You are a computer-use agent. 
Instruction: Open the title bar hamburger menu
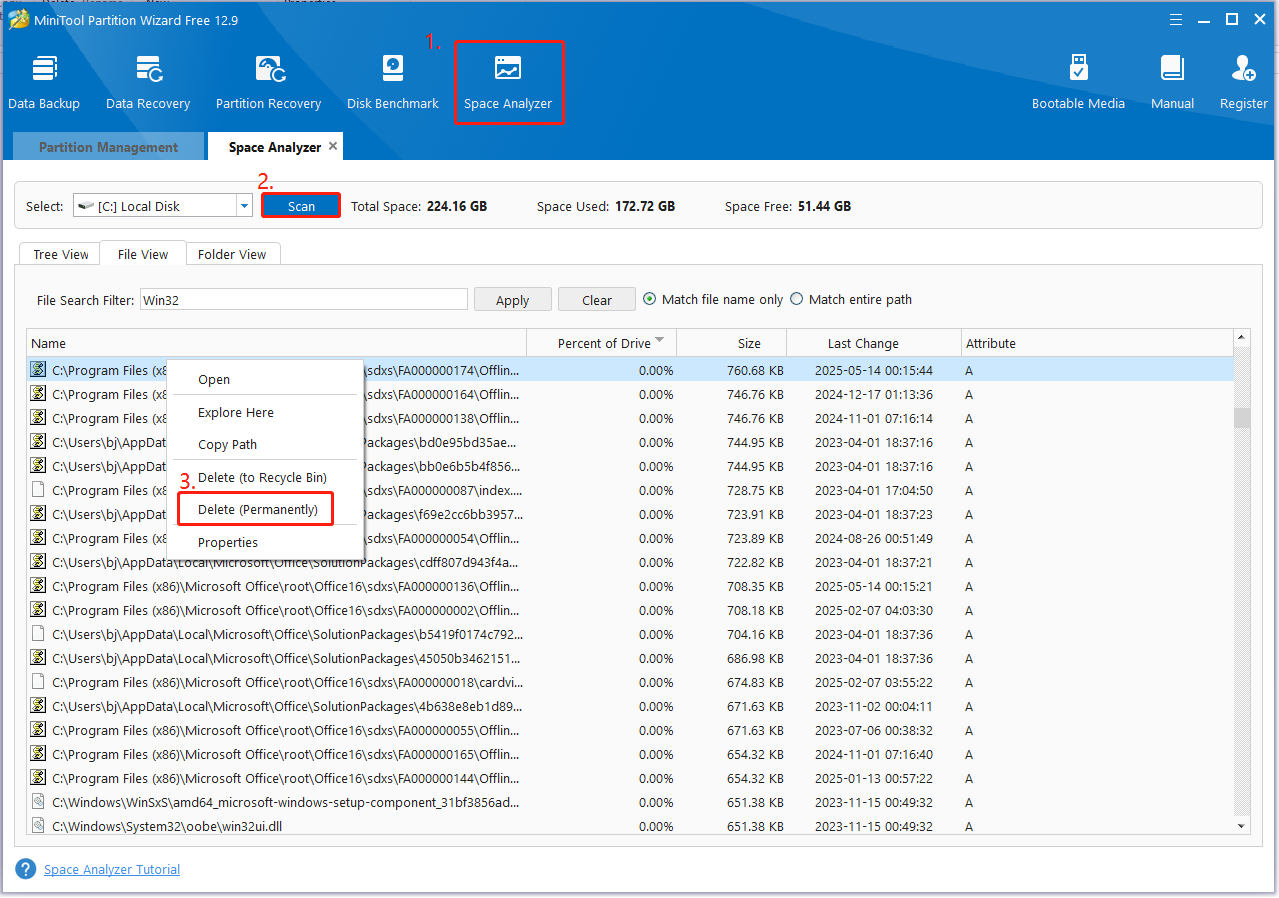(x=1178, y=19)
